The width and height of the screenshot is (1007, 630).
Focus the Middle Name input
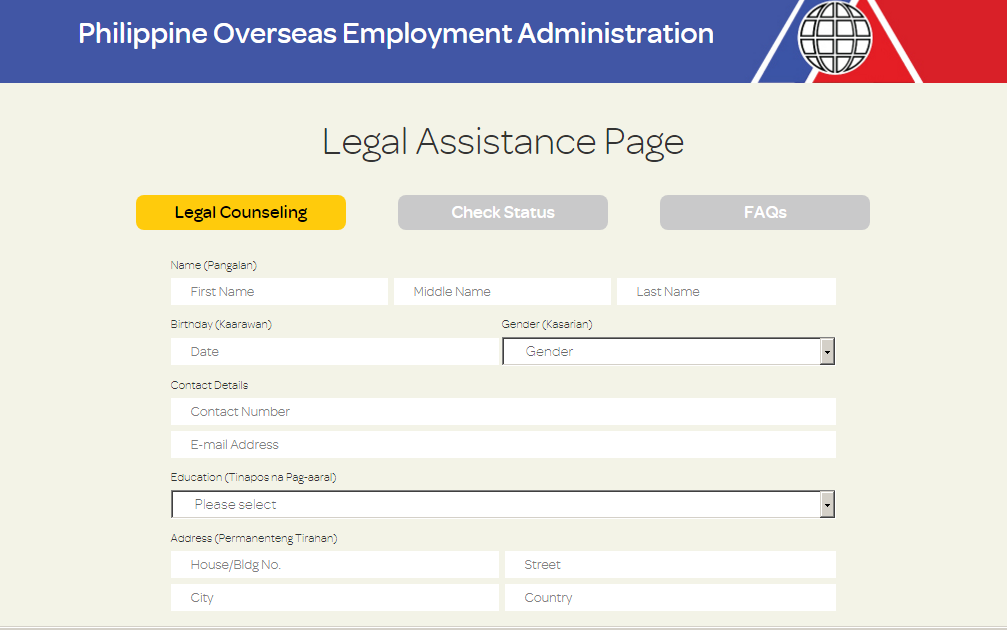tap(502, 292)
